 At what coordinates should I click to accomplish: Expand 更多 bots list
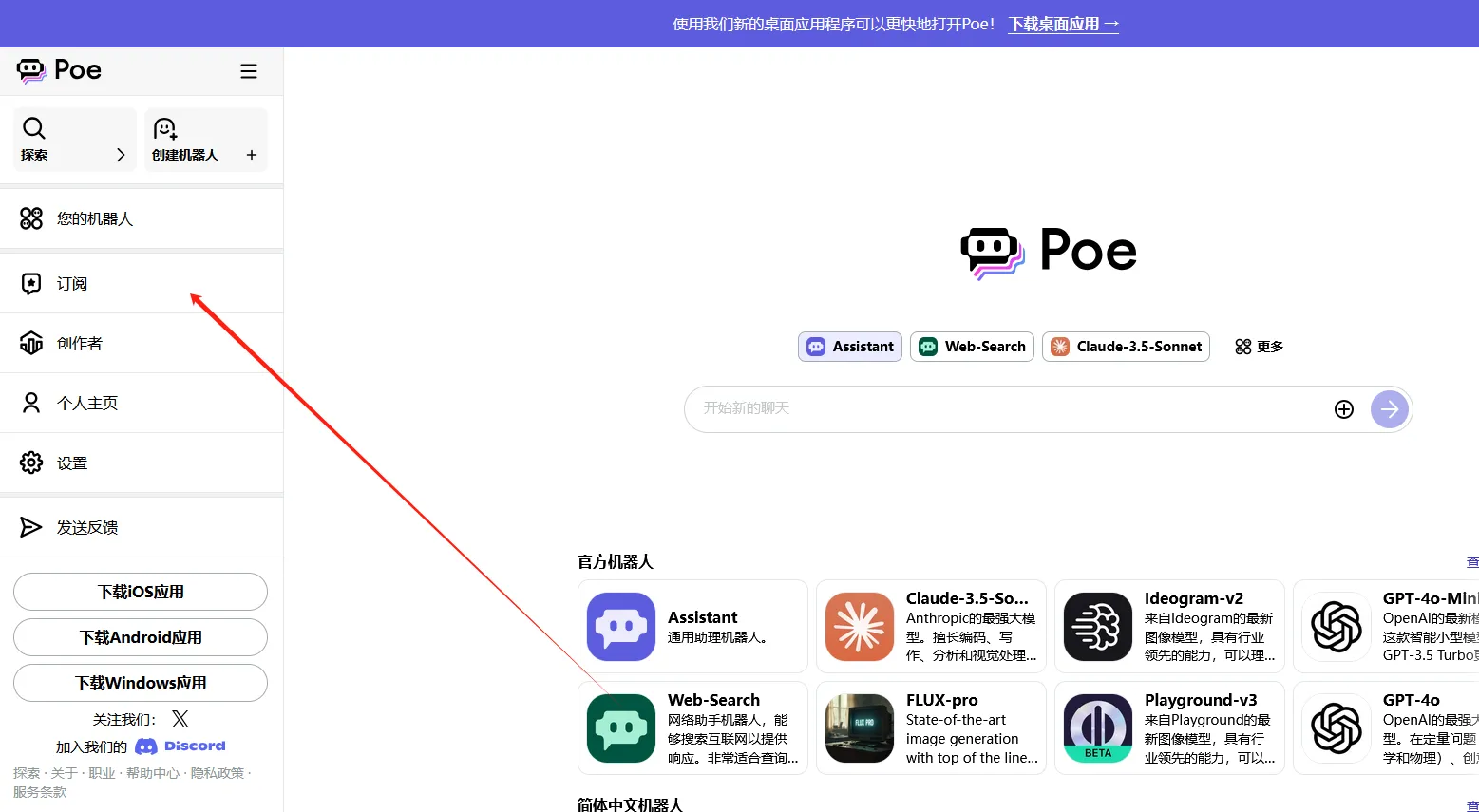(1259, 347)
